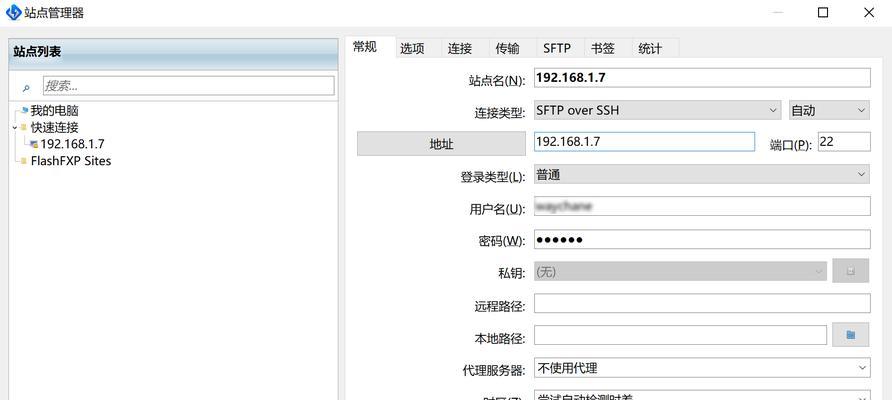The image size is (892, 400).
Task: Click the 192.168.1.7 site icon in the tree
Action: [x=34, y=144]
